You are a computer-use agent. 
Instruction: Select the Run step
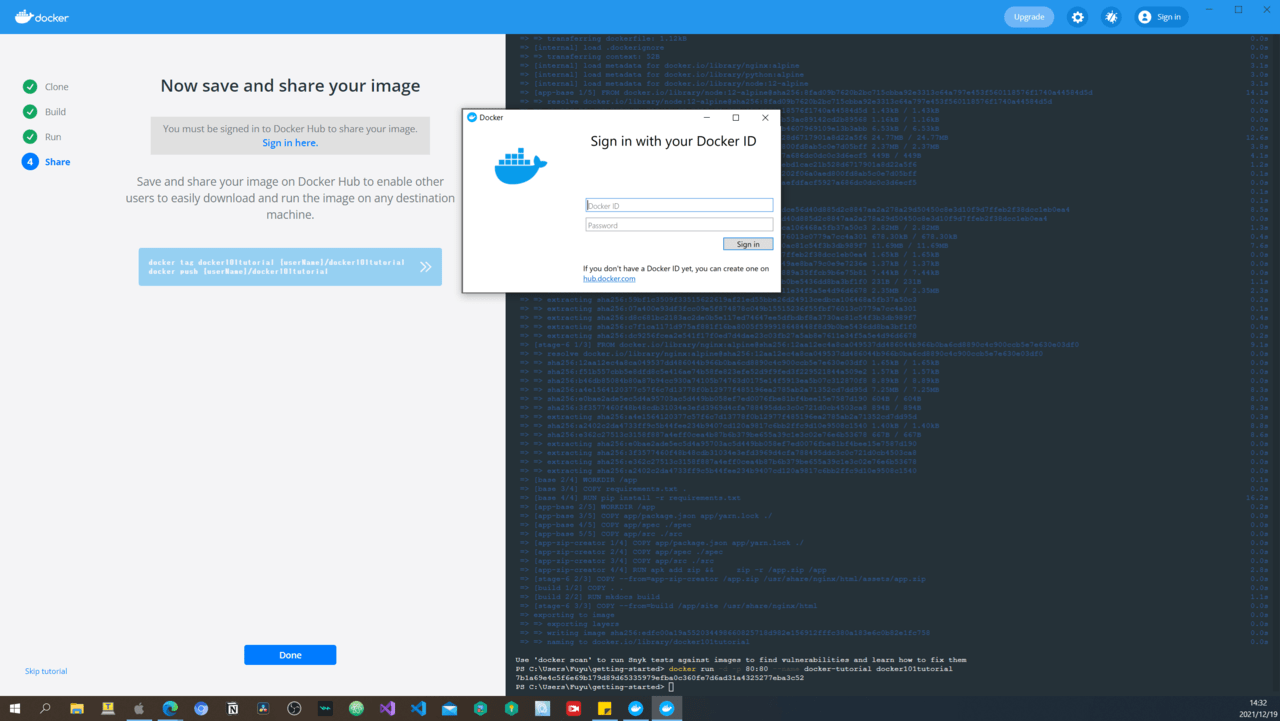(x=42, y=137)
